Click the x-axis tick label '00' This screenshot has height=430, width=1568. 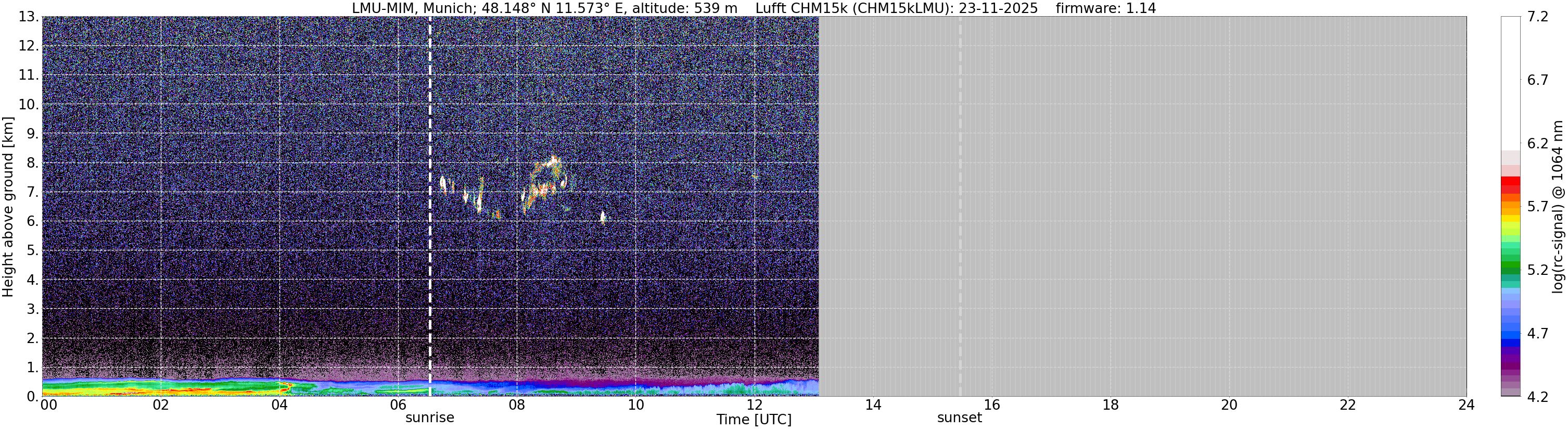49,405
